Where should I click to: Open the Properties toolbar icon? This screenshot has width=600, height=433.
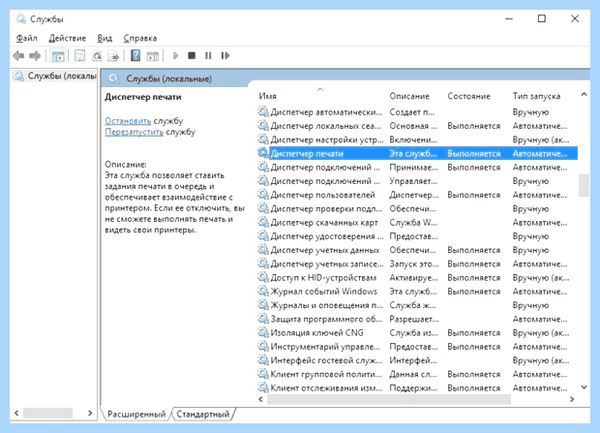coord(80,56)
